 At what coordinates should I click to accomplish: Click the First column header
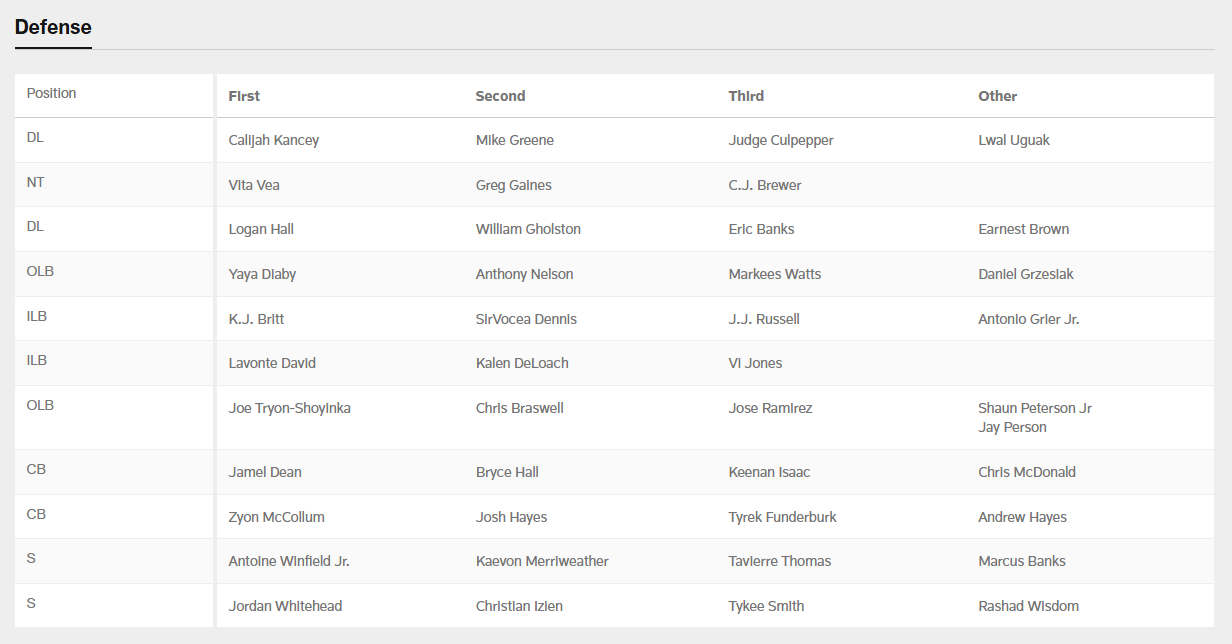[244, 96]
